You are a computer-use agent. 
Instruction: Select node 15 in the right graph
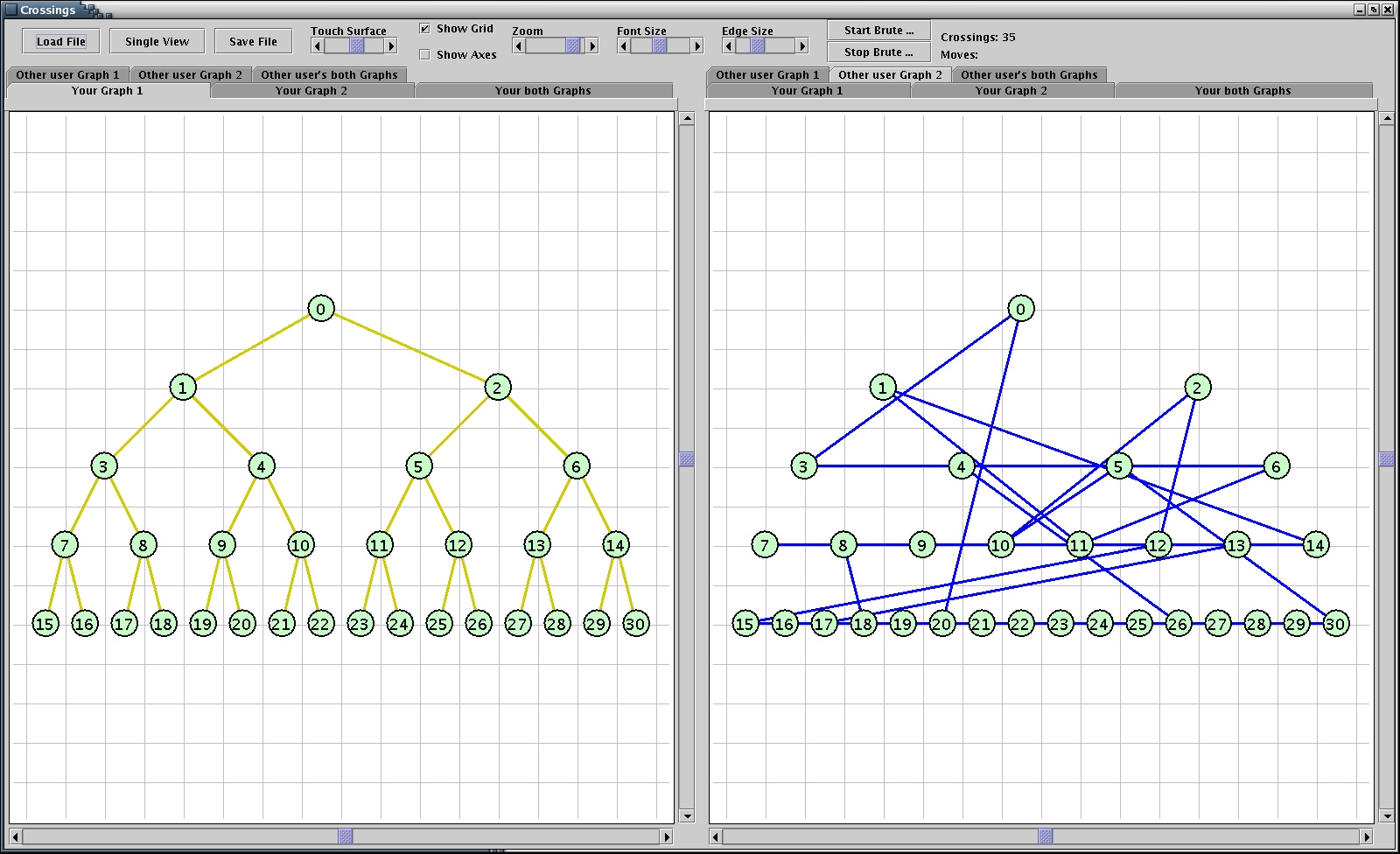pos(745,623)
